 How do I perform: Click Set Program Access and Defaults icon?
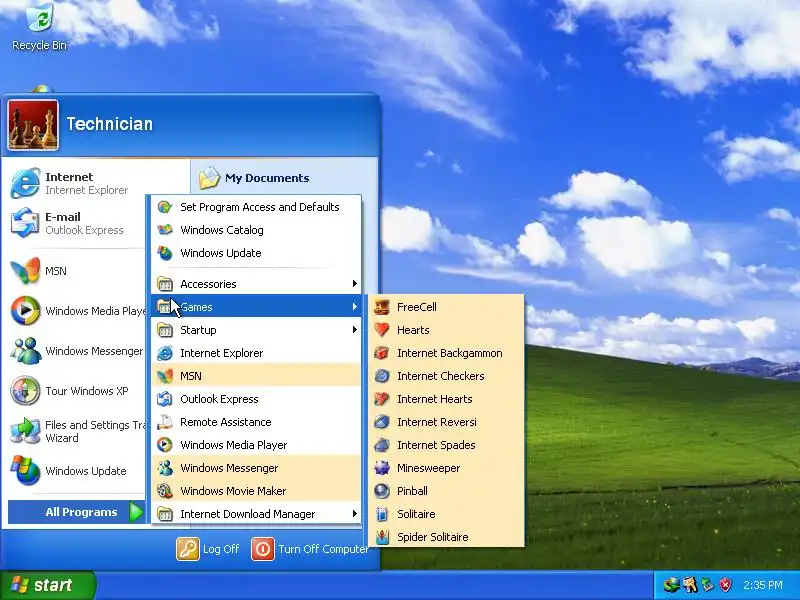point(165,207)
